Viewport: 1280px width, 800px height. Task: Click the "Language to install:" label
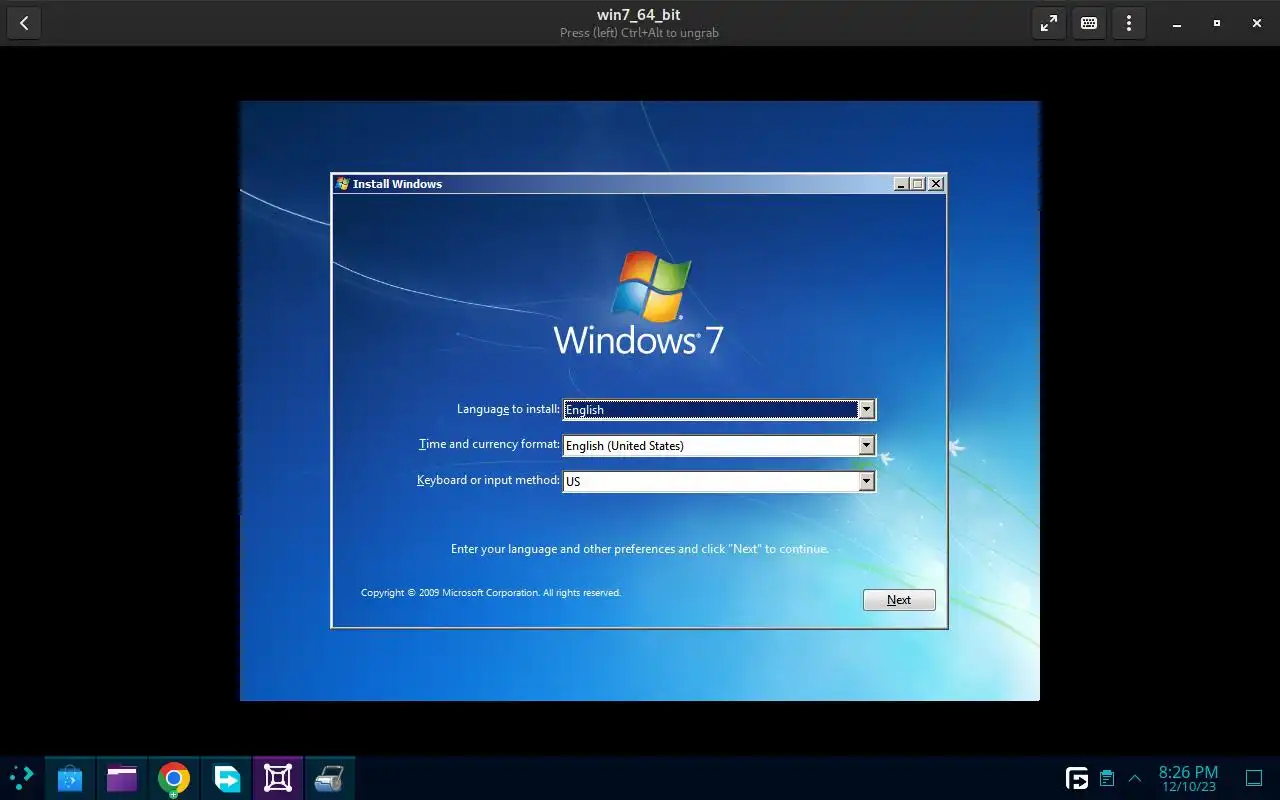tap(508, 409)
